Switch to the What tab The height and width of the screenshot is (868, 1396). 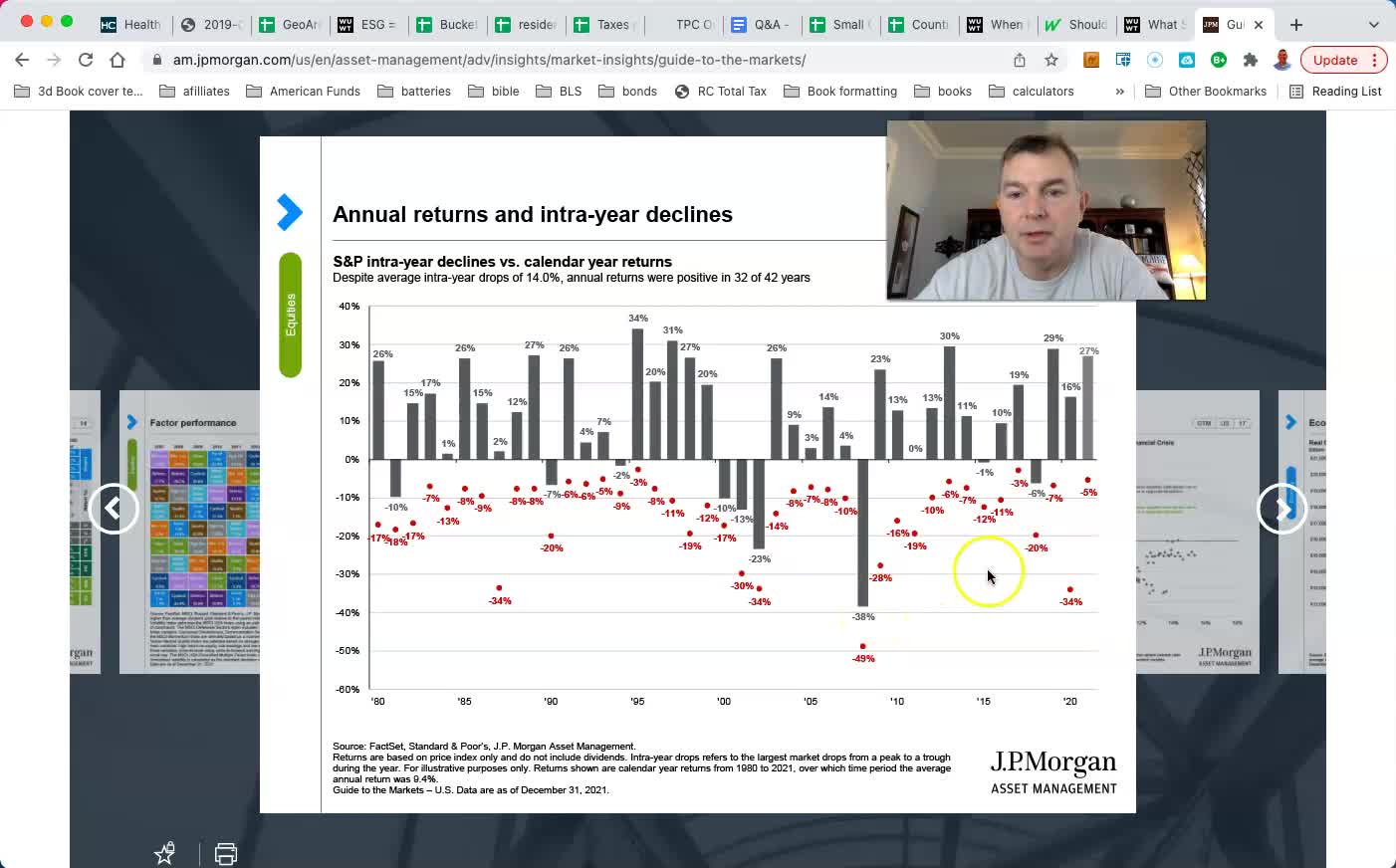click(1153, 24)
